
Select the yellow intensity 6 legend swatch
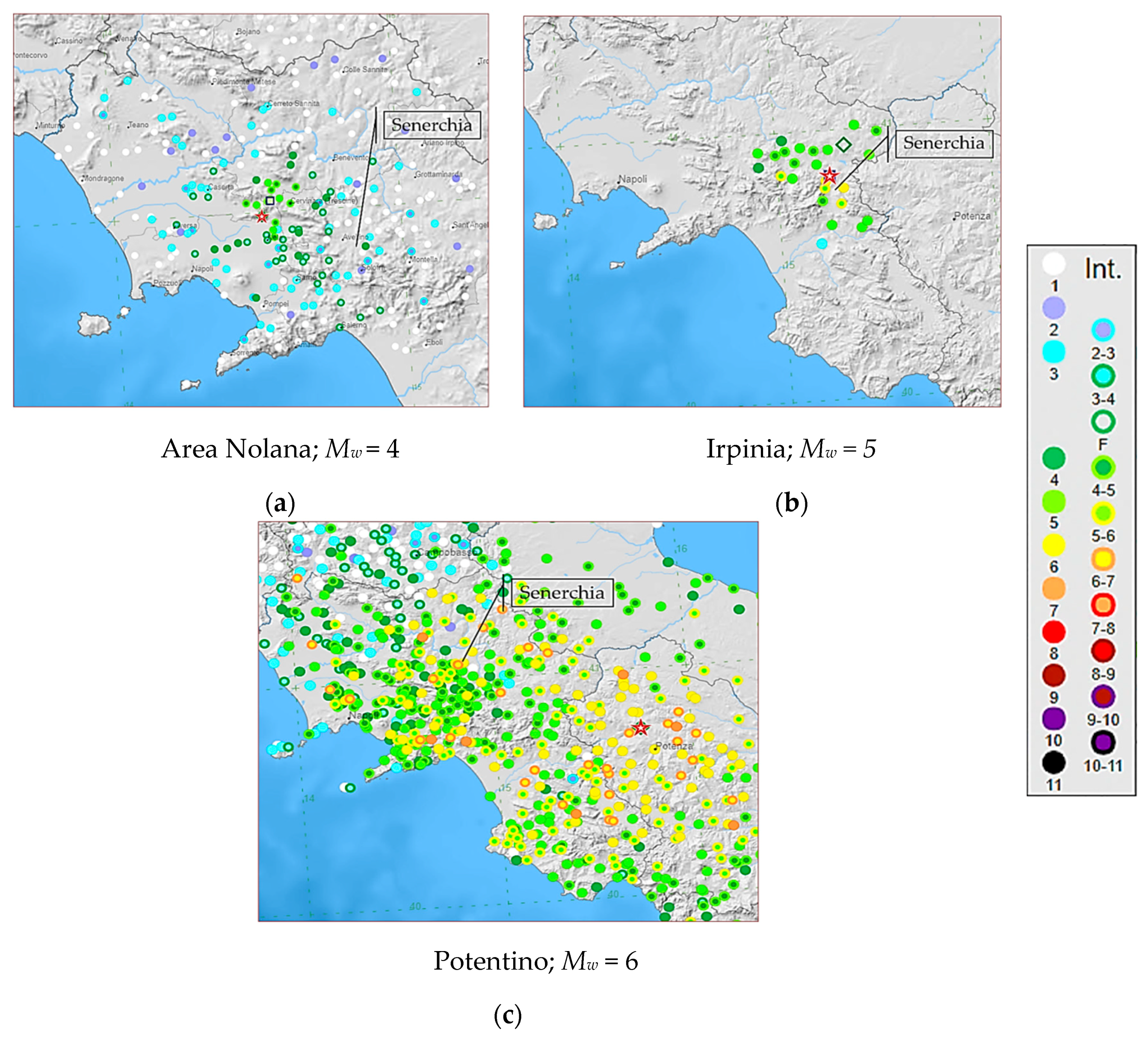tap(1053, 546)
